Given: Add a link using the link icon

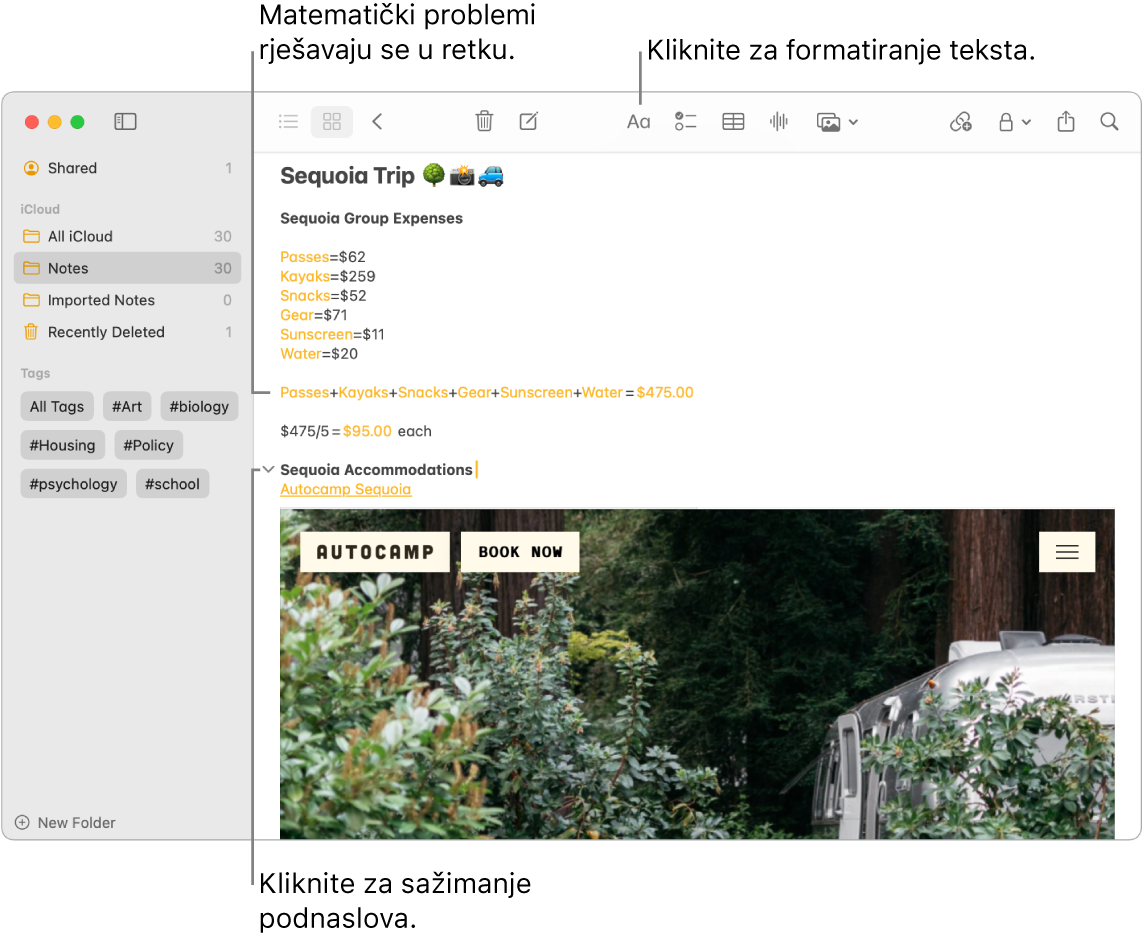Looking at the screenshot, I should click(x=960, y=121).
